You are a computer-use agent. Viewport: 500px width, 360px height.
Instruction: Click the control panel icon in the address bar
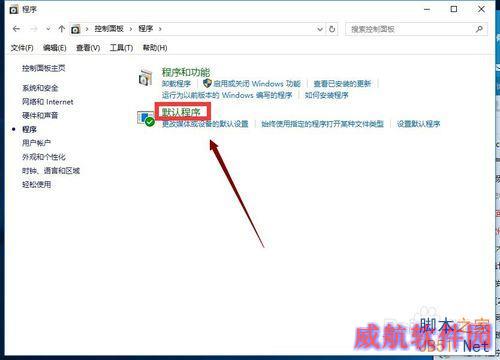76,29
